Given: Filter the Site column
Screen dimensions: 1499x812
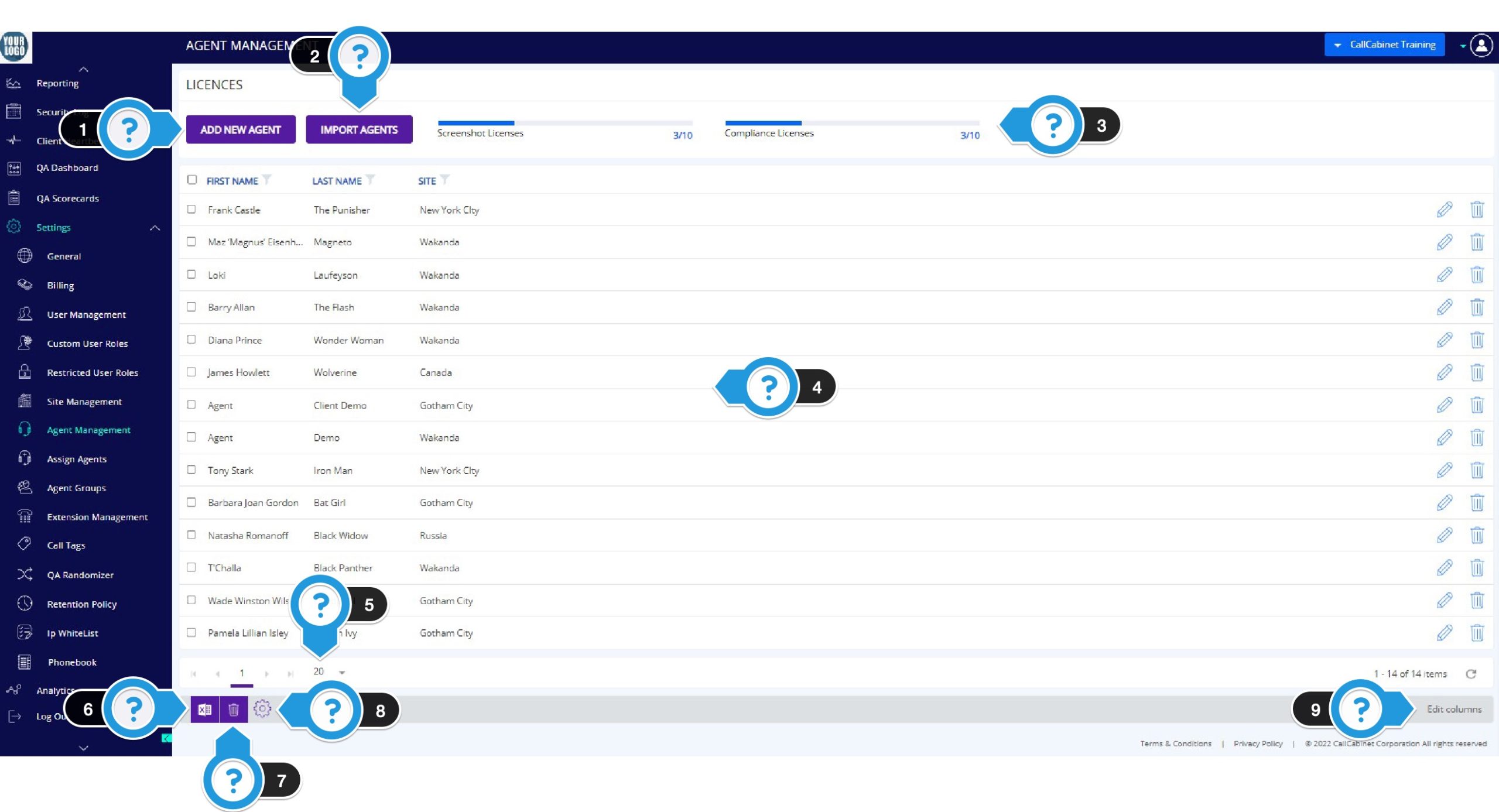Looking at the screenshot, I should point(444,180).
